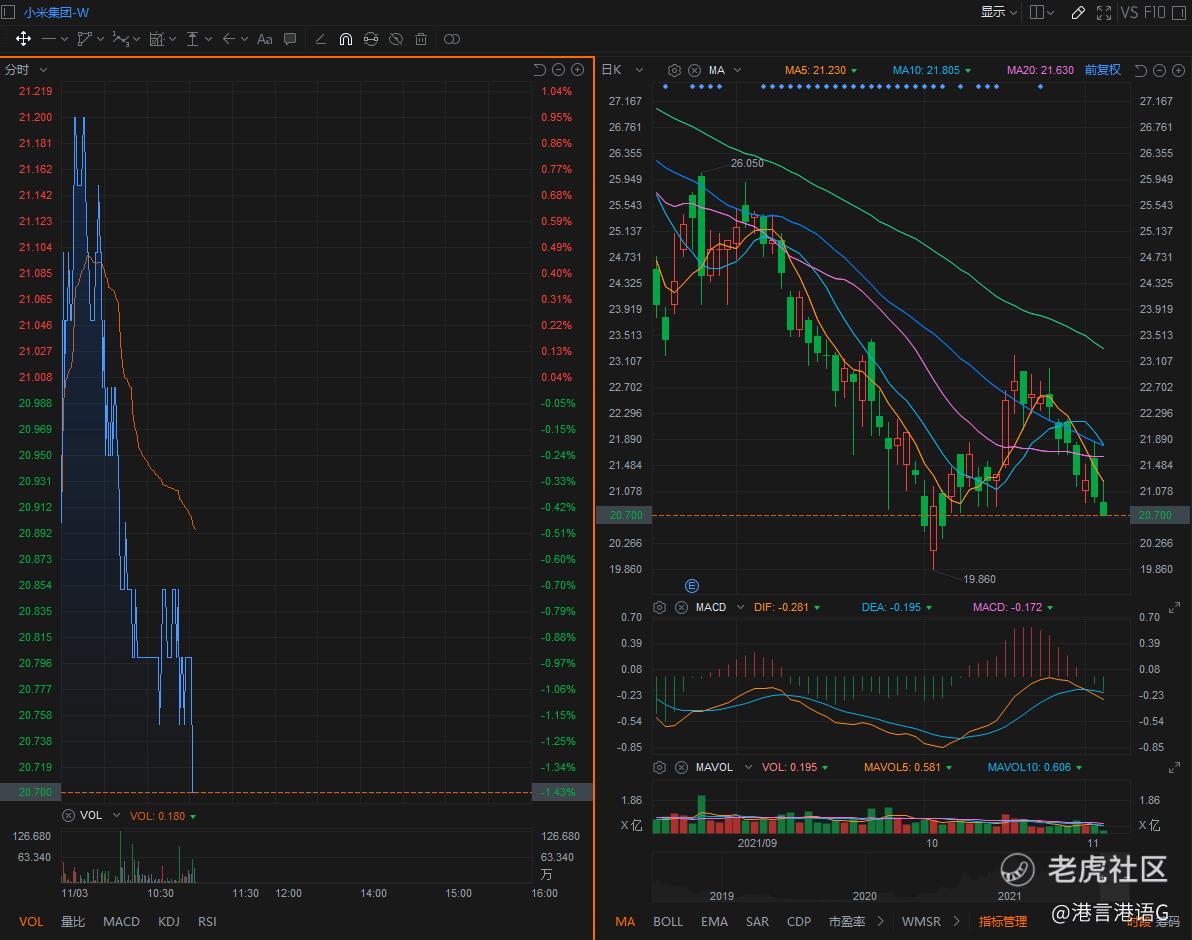The width and height of the screenshot is (1192, 940).
Task: Open the 分时 timeframe dropdown
Action: 26,70
